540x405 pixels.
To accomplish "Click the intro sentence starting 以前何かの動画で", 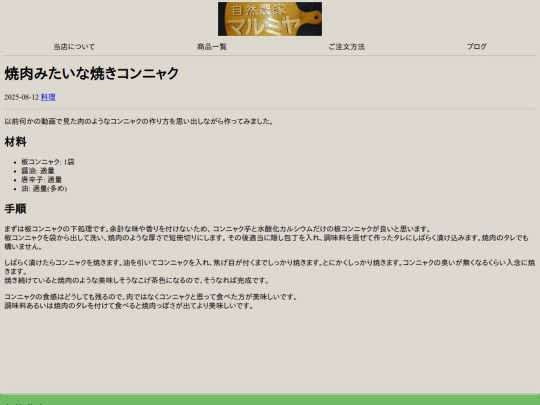I will (139, 121).
